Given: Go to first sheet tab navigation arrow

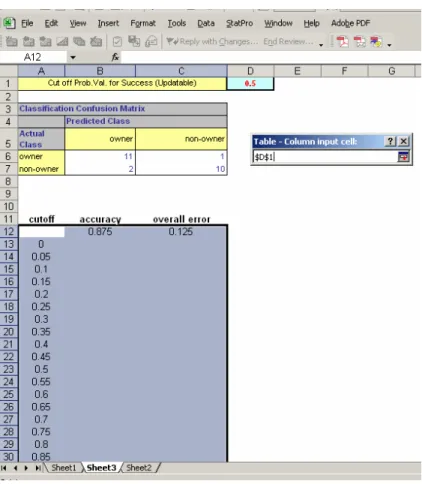Looking at the screenshot, I should 4,468.
